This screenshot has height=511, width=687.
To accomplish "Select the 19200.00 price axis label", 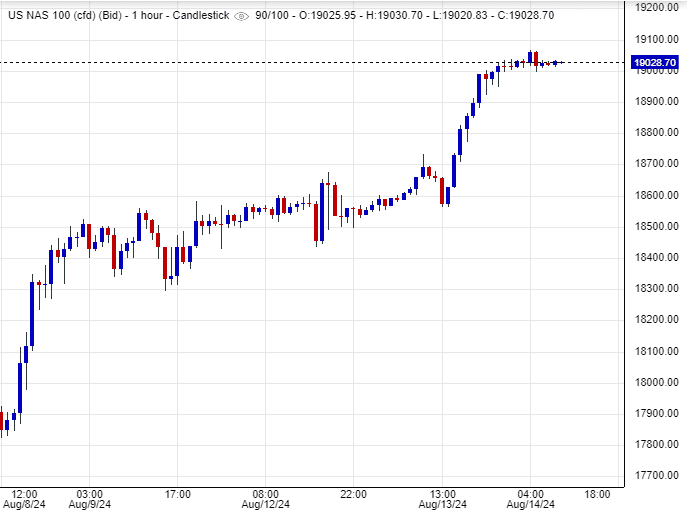I will click(x=657, y=7).
